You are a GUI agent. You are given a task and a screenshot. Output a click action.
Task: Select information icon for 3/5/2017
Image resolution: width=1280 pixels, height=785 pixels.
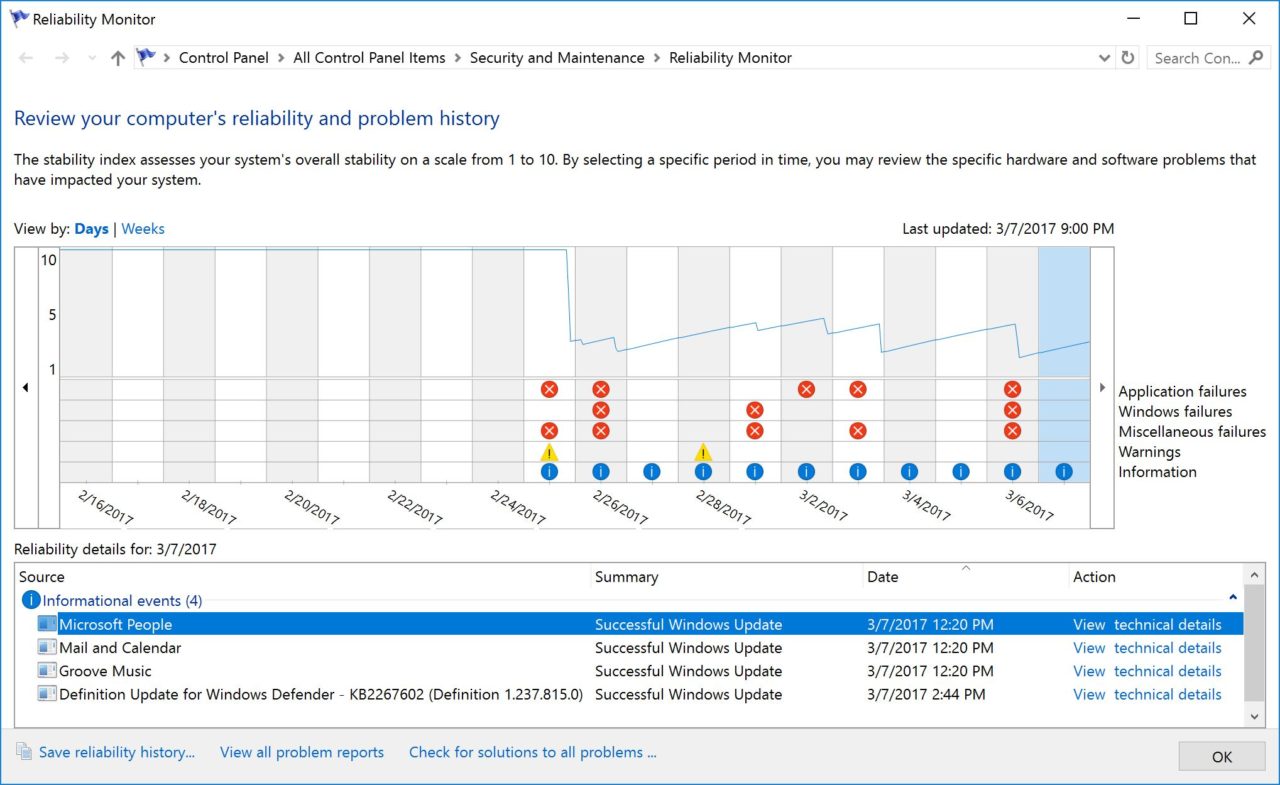point(961,472)
